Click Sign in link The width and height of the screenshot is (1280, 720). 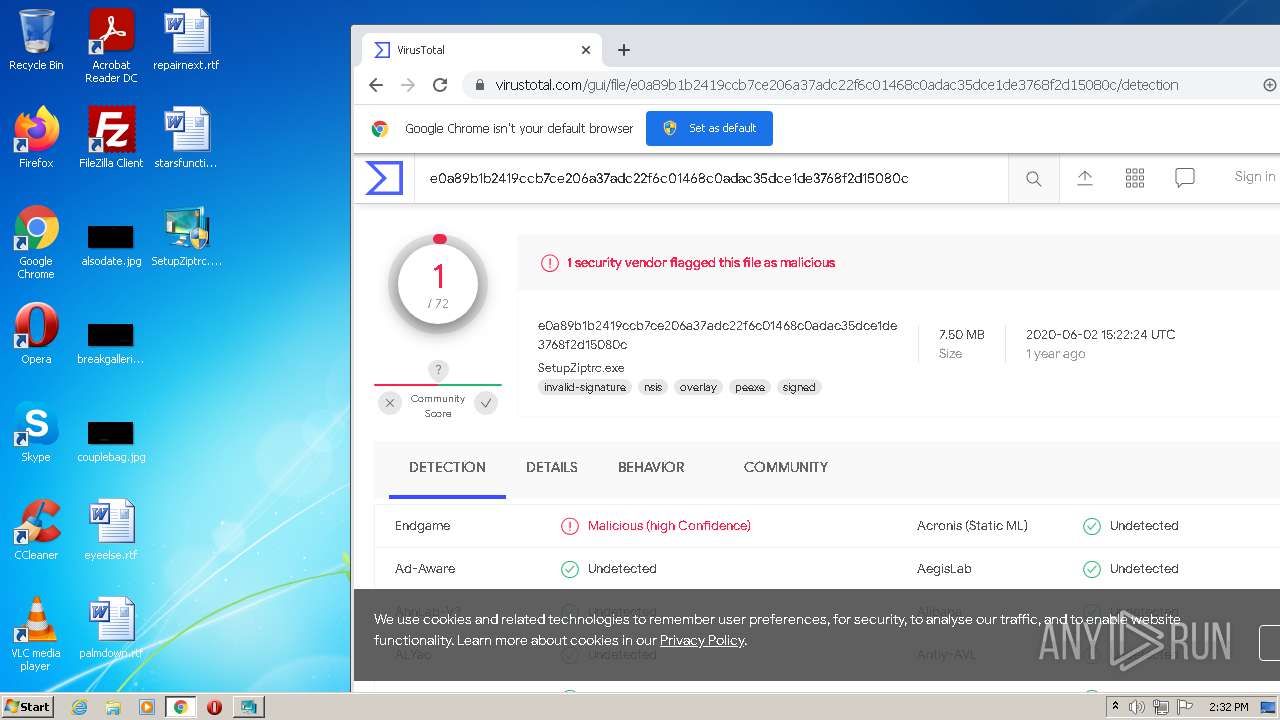(1254, 177)
